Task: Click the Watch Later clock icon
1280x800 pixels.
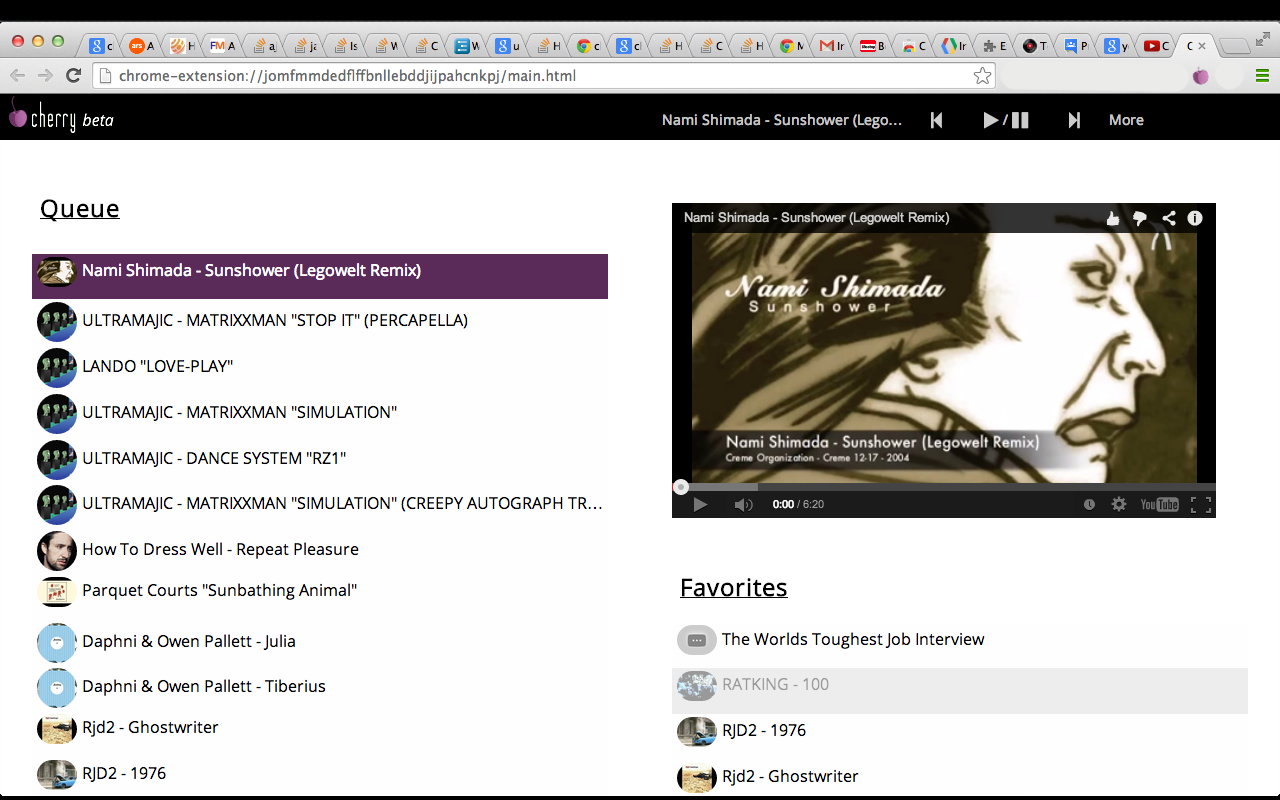Action: (1089, 504)
